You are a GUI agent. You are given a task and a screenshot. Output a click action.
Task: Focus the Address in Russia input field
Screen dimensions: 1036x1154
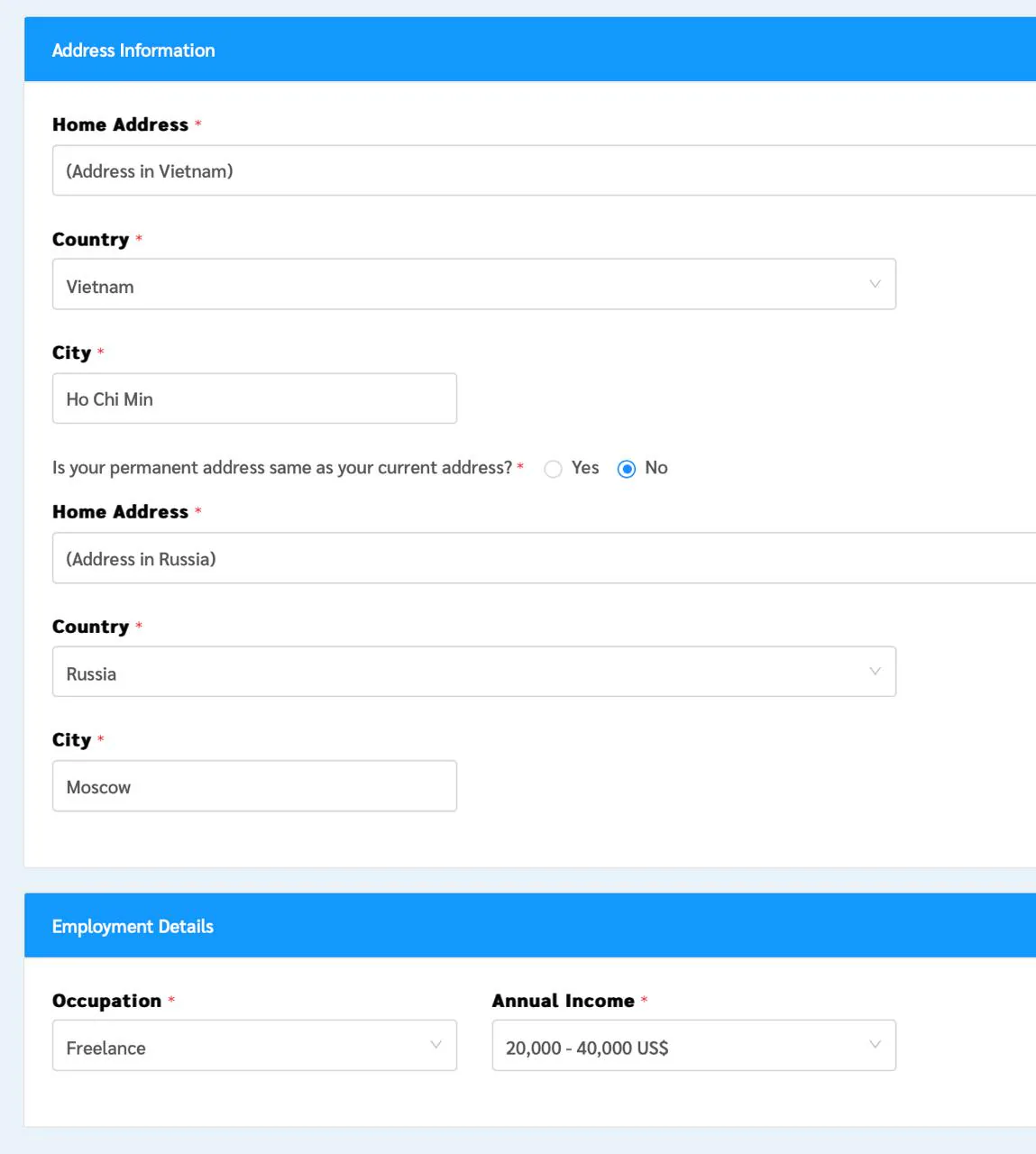[544, 558]
